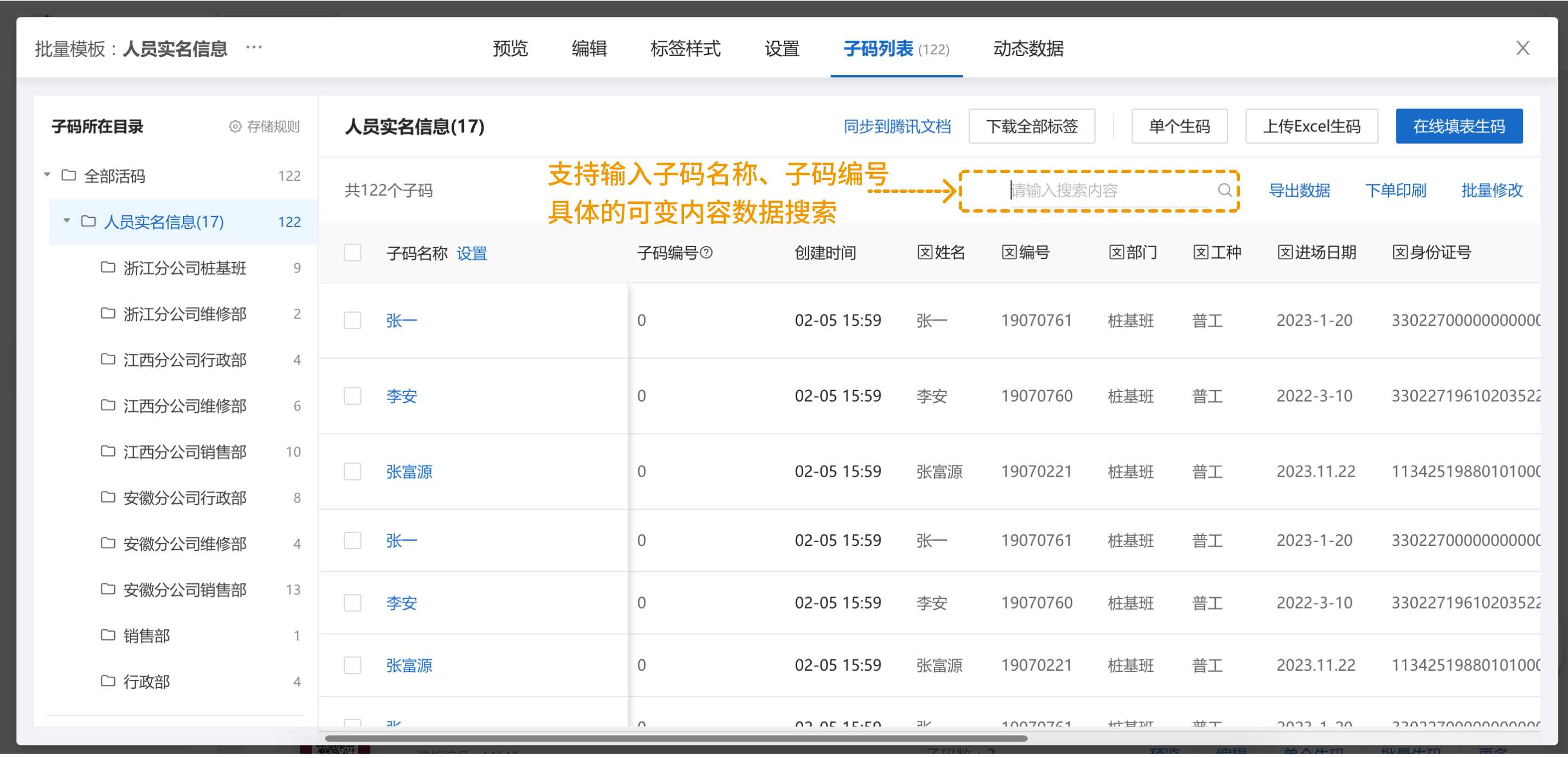Click the 单个生码 button
1568x758 pixels.
pyautogui.click(x=1179, y=126)
